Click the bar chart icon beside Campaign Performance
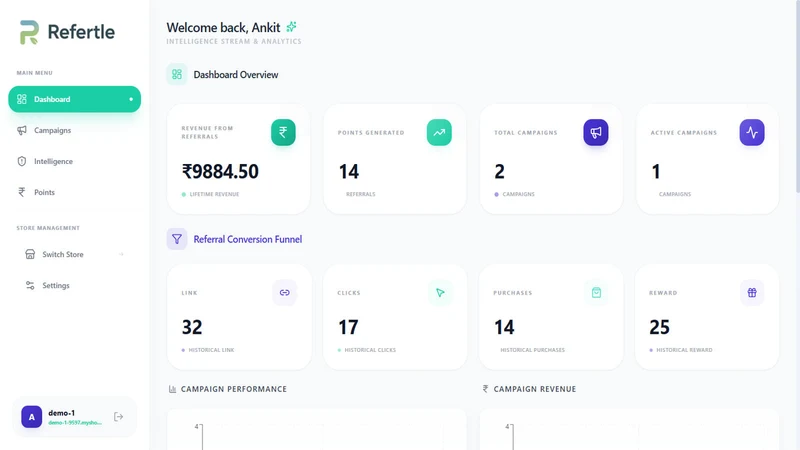 (x=172, y=389)
